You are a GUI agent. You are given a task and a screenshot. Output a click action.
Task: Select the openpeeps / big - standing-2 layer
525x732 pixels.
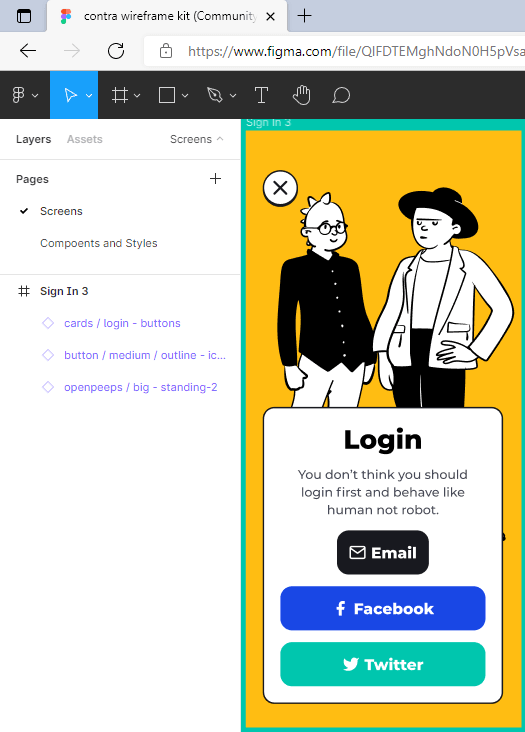[140, 387]
